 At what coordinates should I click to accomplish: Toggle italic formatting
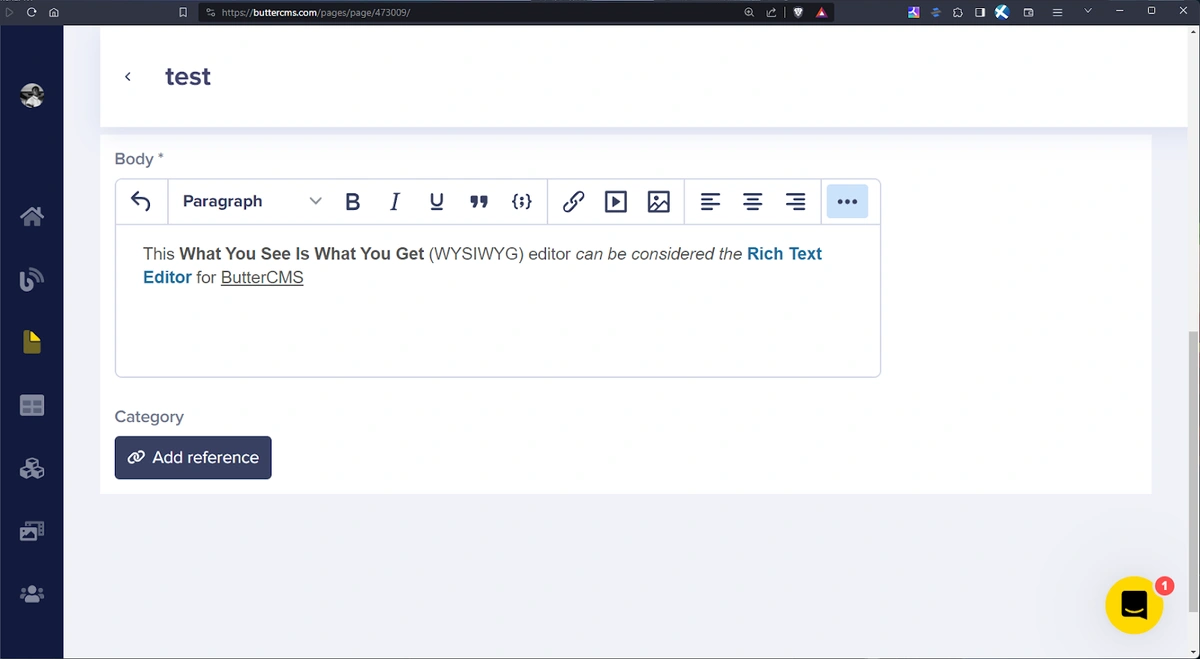pyautogui.click(x=394, y=202)
